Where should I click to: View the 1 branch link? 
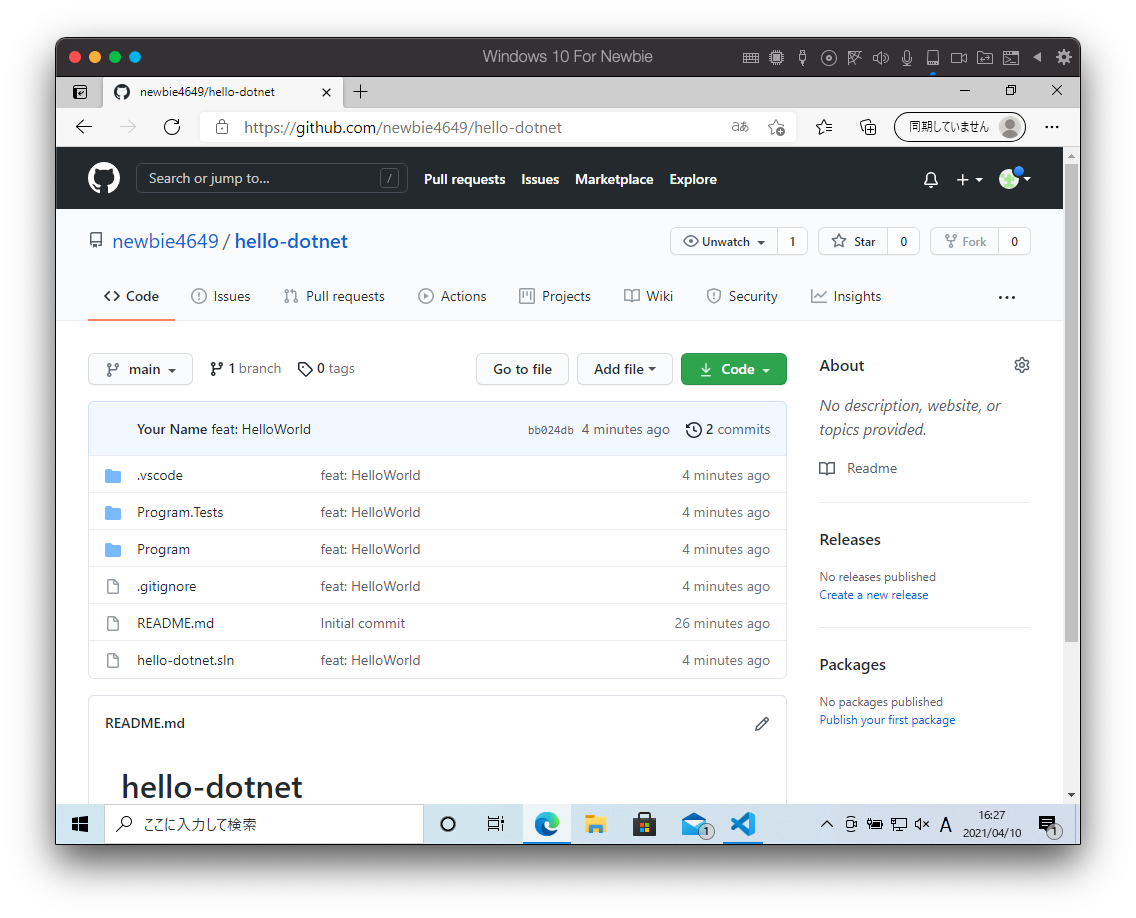click(x=246, y=369)
